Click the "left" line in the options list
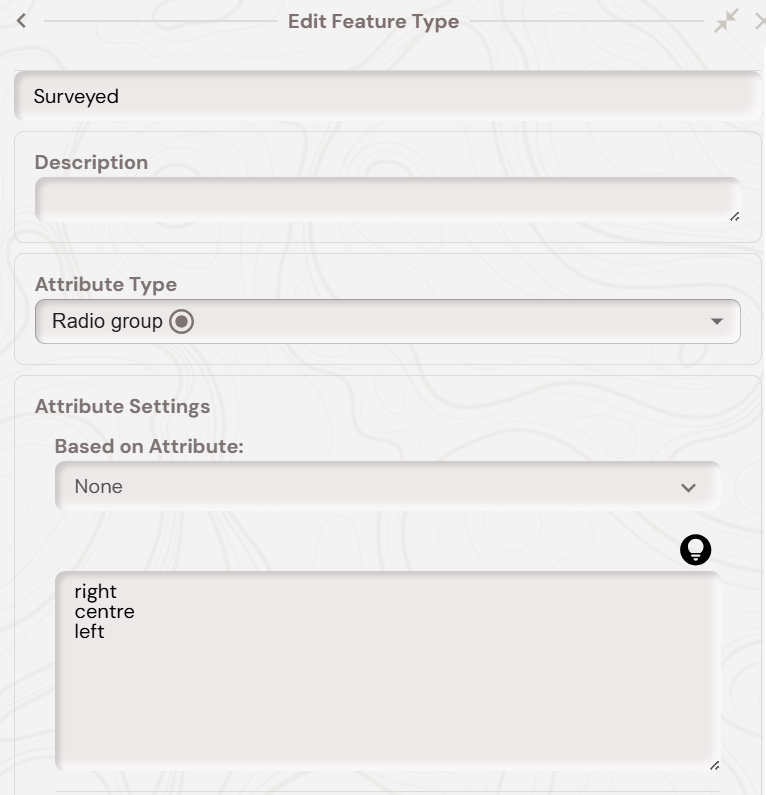 [x=89, y=631]
